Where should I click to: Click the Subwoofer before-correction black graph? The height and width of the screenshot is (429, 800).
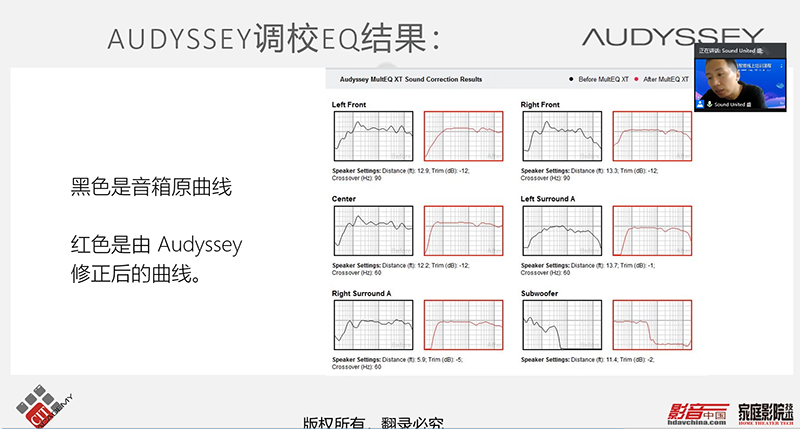pyautogui.click(x=562, y=325)
